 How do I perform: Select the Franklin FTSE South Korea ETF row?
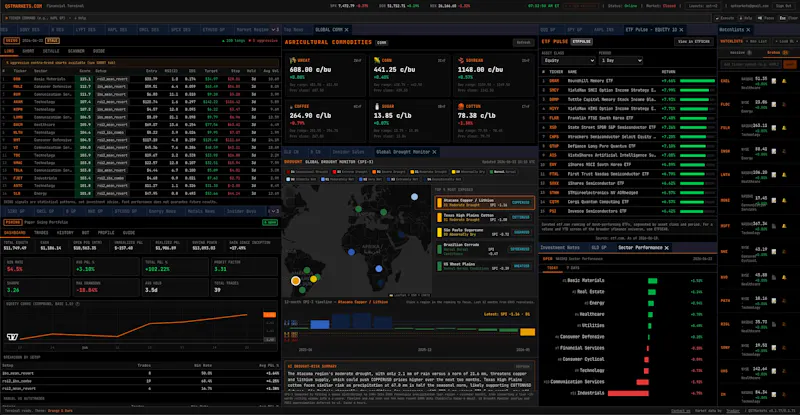click(x=628, y=118)
